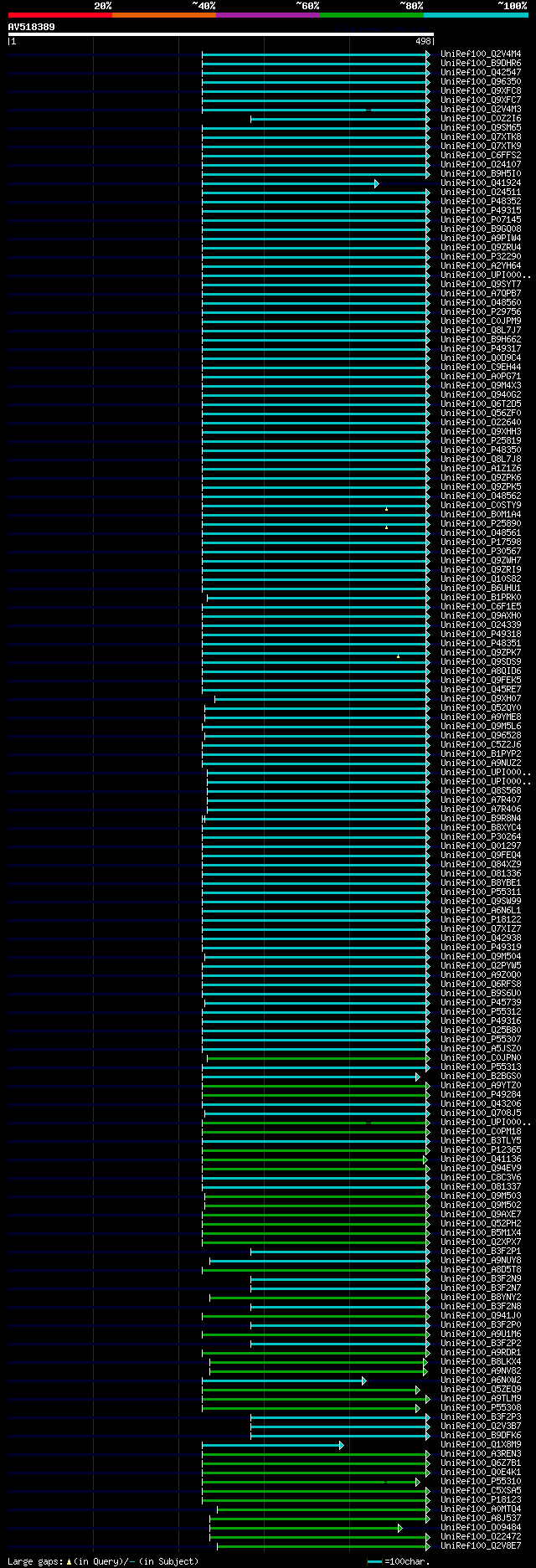Select the UniRef100_Q9SDS9 label

tap(481, 662)
